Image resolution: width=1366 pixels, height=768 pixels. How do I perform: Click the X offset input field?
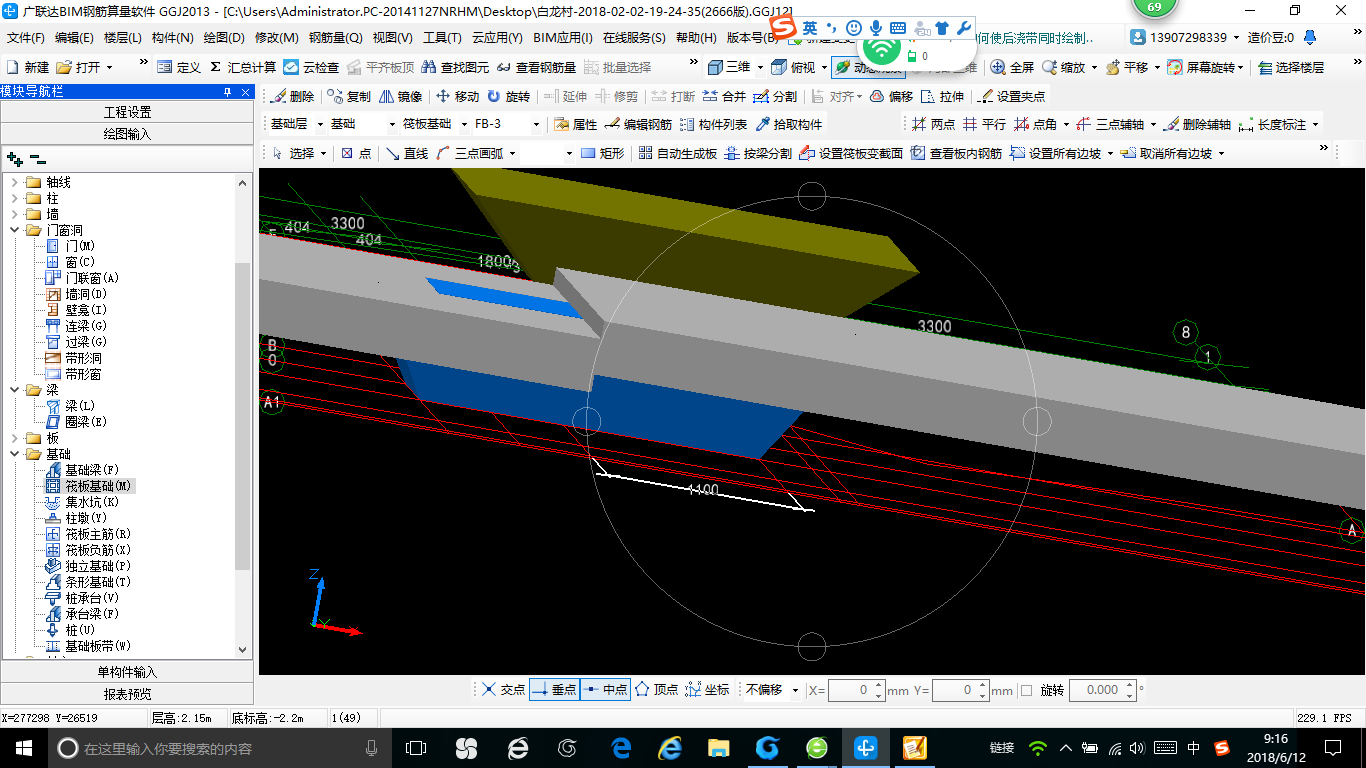856,690
